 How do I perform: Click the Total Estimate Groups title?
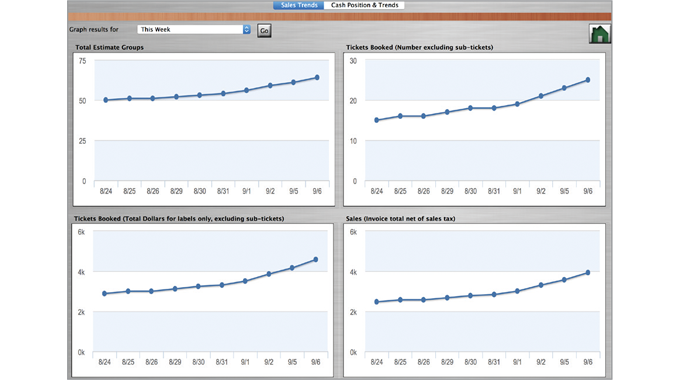pos(109,47)
